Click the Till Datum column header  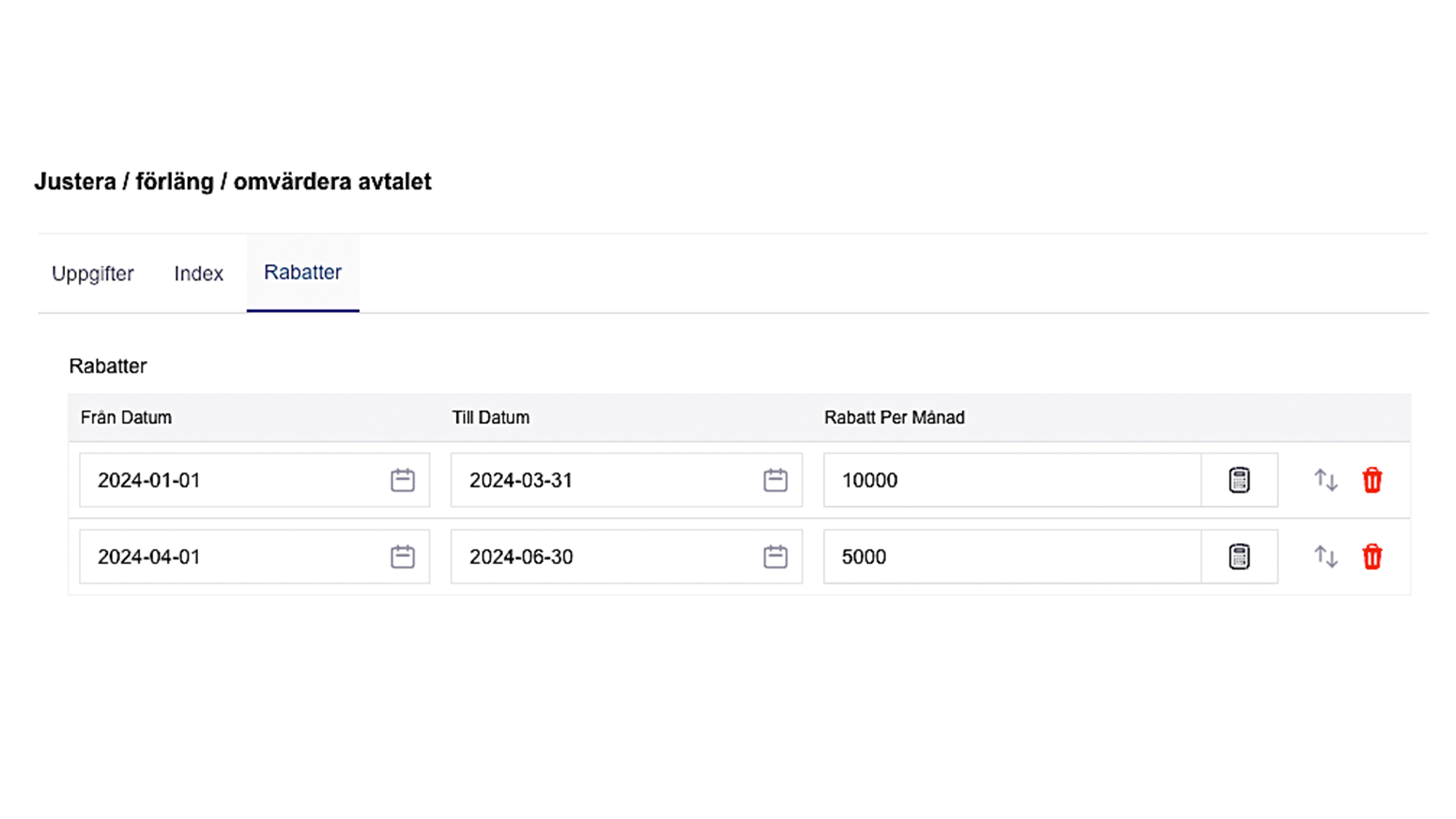pos(491,418)
